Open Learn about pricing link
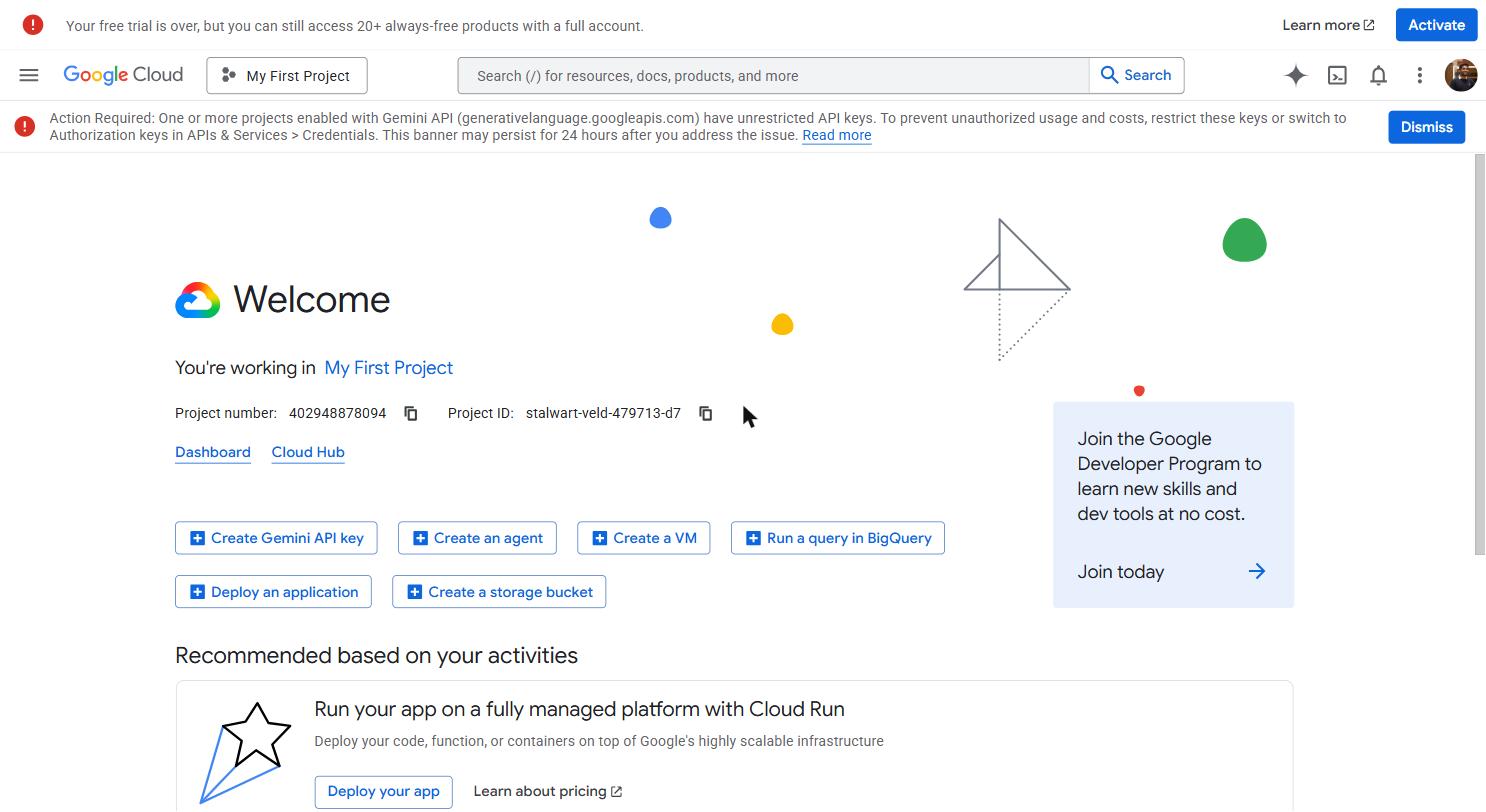This screenshot has height=812, width=1486. pos(548,791)
